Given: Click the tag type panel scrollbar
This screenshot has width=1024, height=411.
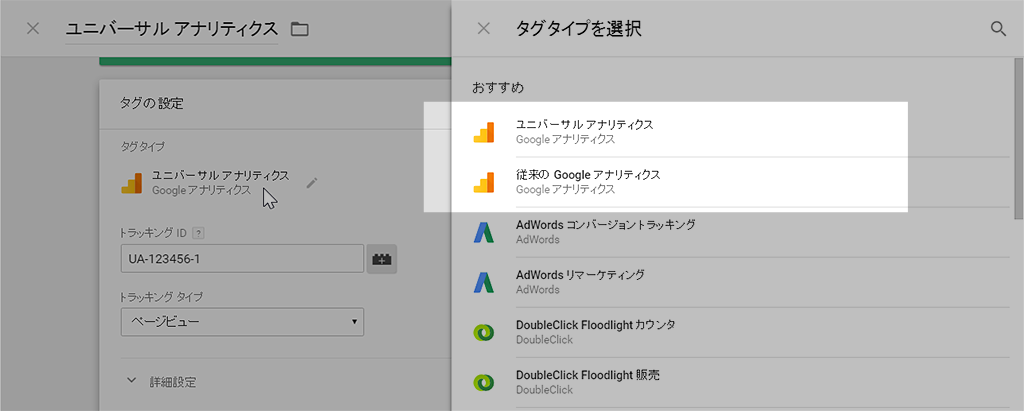Looking at the screenshot, I should point(1018,138).
